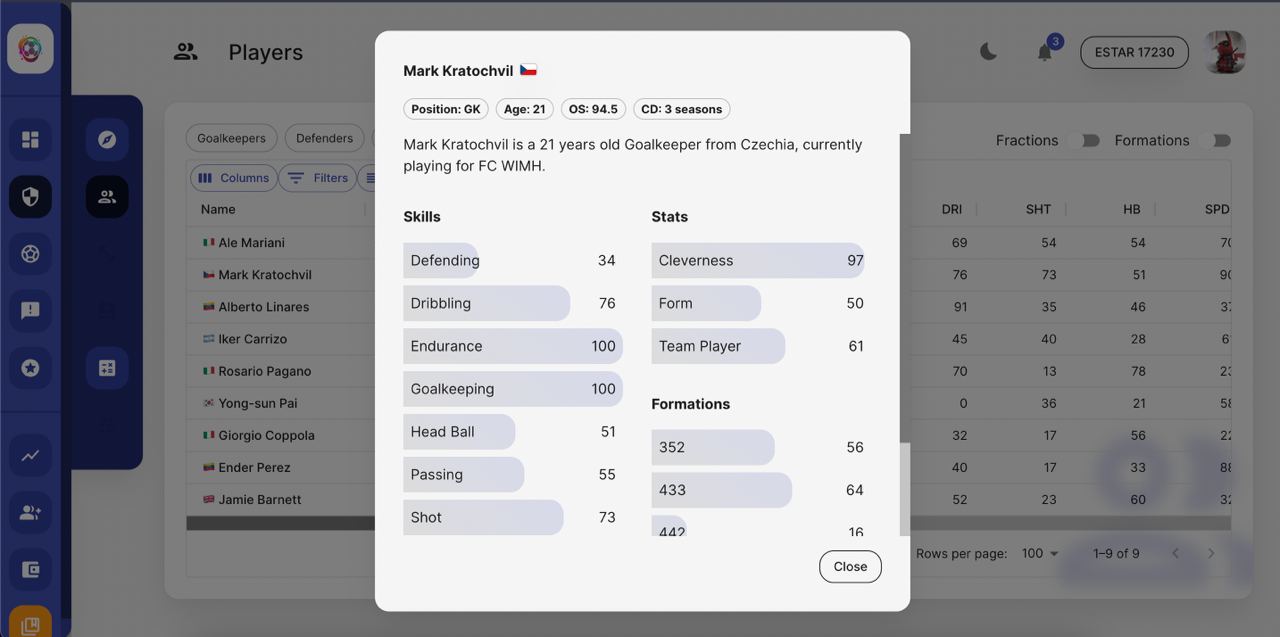Click the ESTAR 17230 balance button
The width and height of the screenshot is (1280, 637).
point(1134,52)
